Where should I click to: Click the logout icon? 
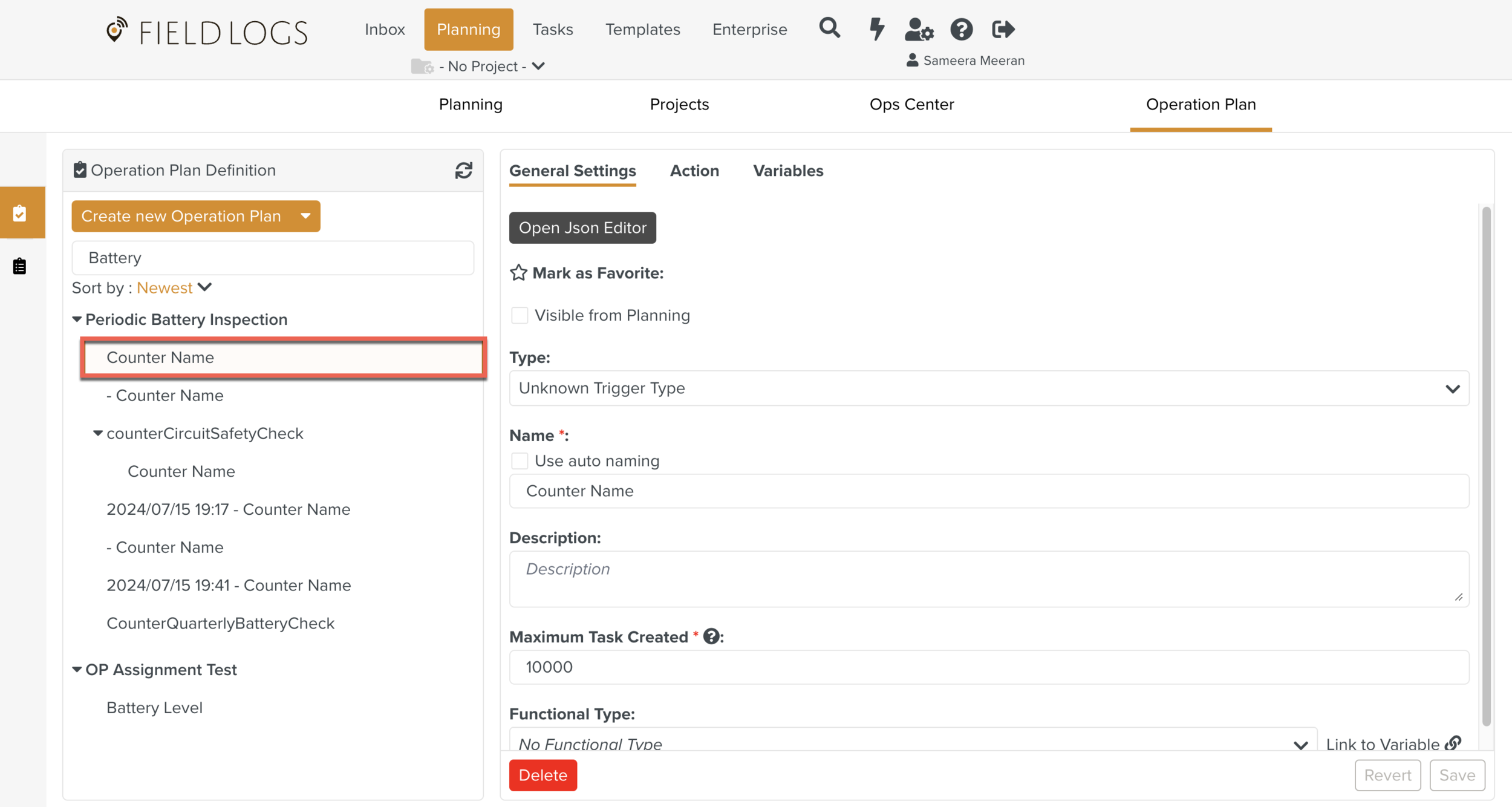tap(1003, 29)
